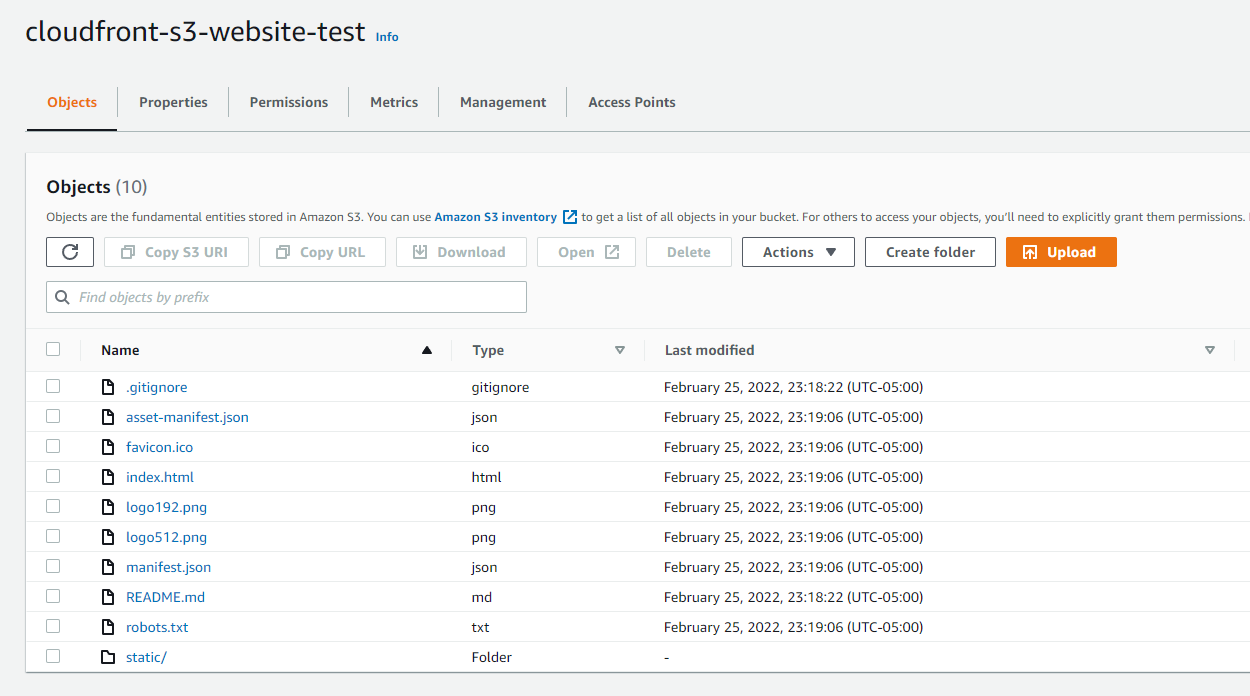
Task: Click the file icon beside favicon.ico
Action: click(108, 447)
